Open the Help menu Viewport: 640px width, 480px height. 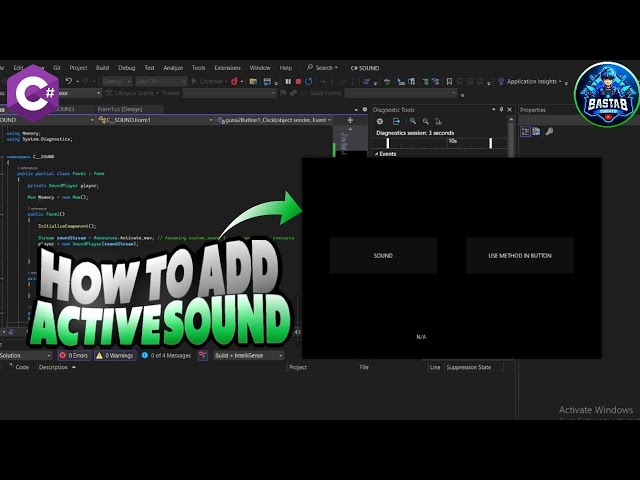pos(286,68)
